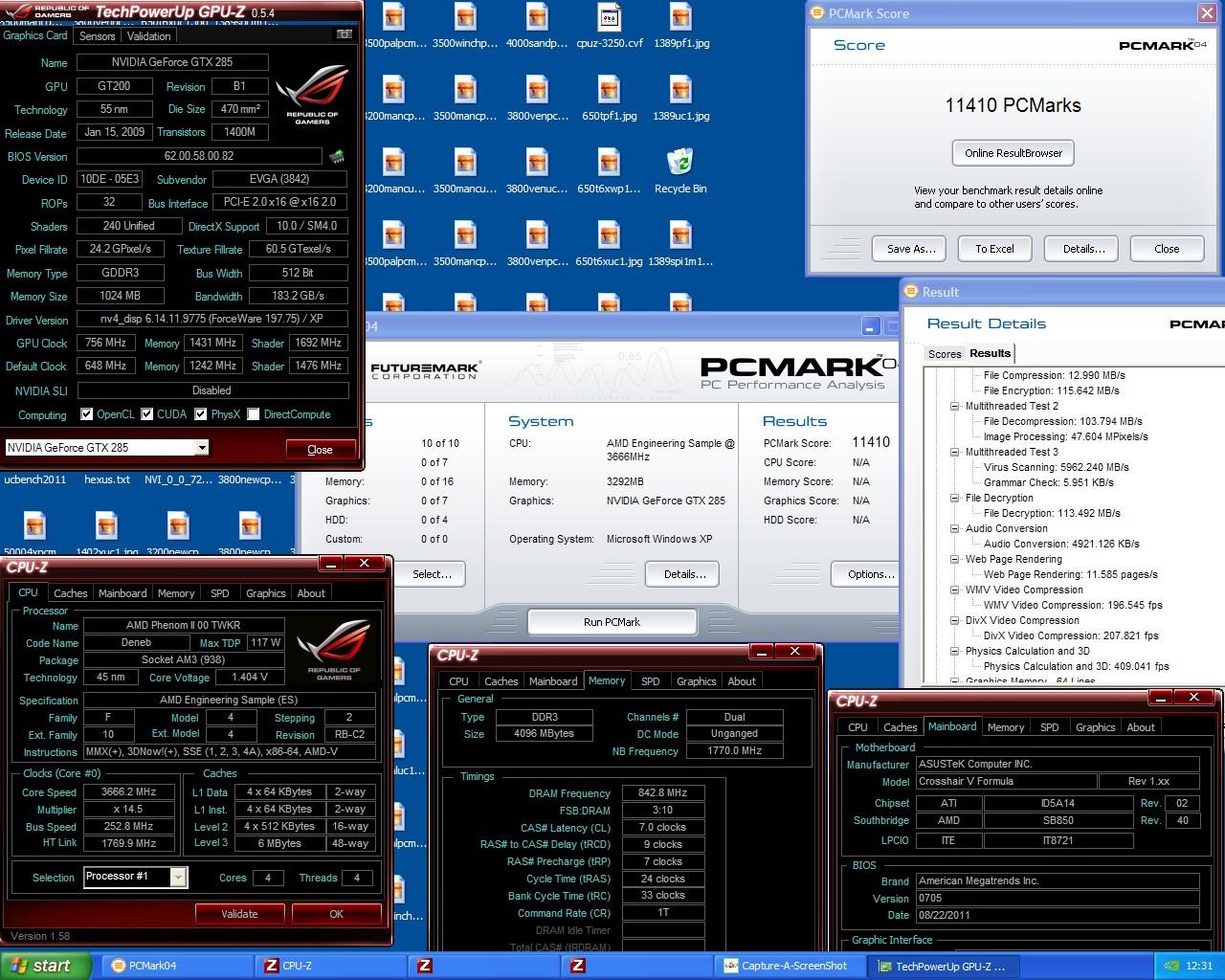Collapse the Web Page Rendering tree node
This screenshot has height=980, width=1225.
(x=954, y=559)
